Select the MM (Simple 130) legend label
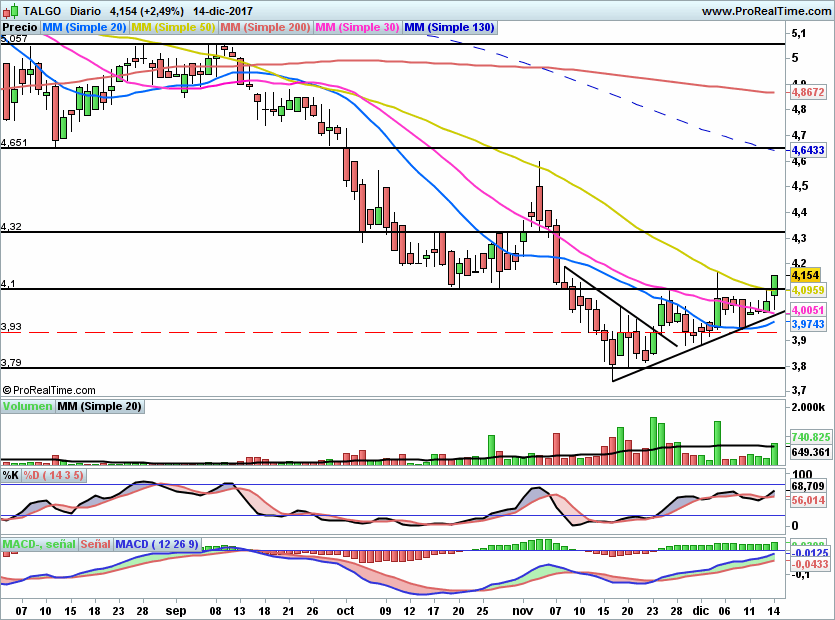Image resolution: width=835 pixels, height=620 pixels. (449, 27)
